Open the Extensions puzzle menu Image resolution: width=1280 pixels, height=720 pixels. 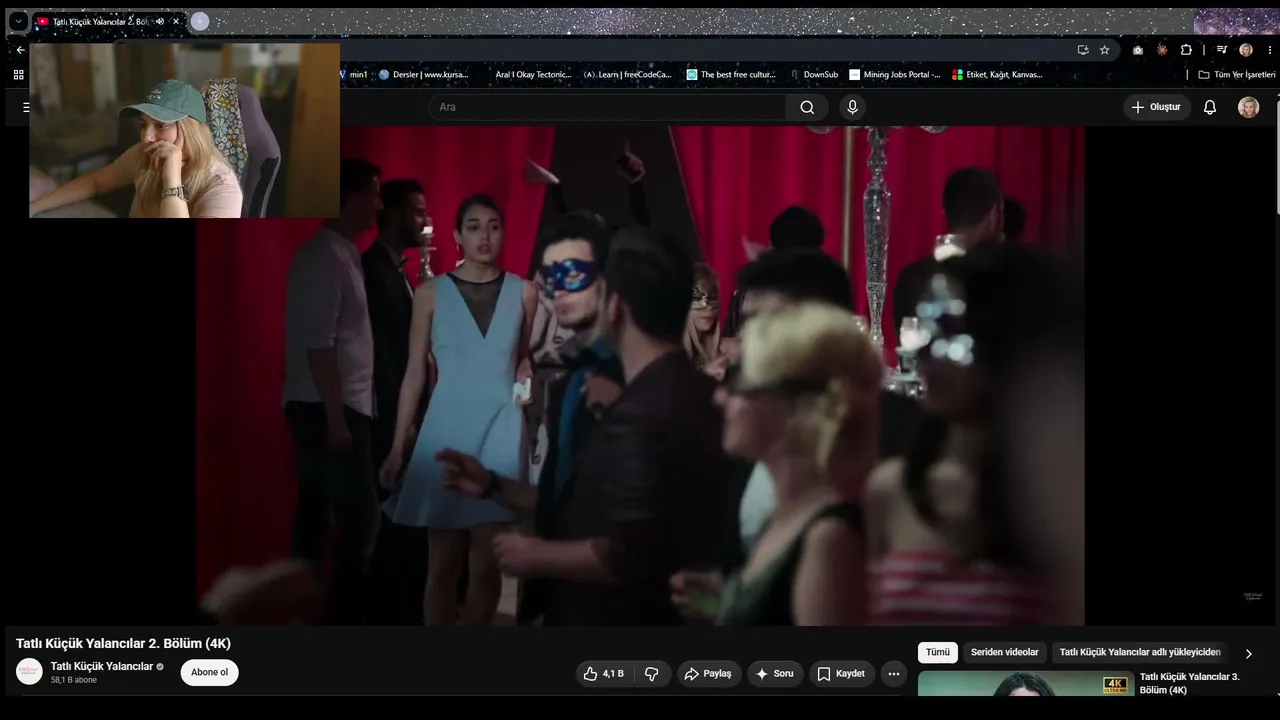pyautogui.click(x=1186, y=50)
